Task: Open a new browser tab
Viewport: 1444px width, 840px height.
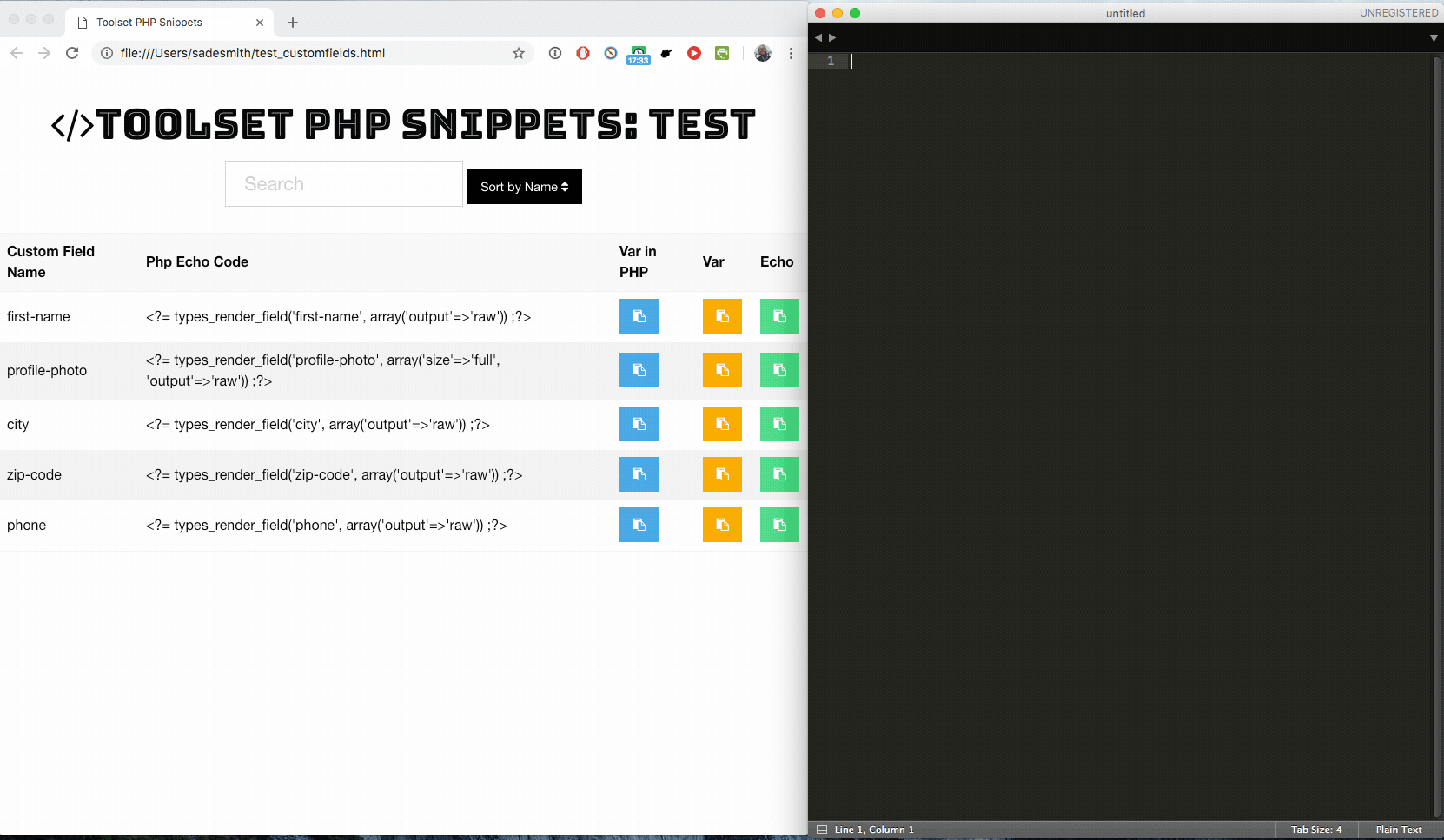Action: tap(293, 23)
